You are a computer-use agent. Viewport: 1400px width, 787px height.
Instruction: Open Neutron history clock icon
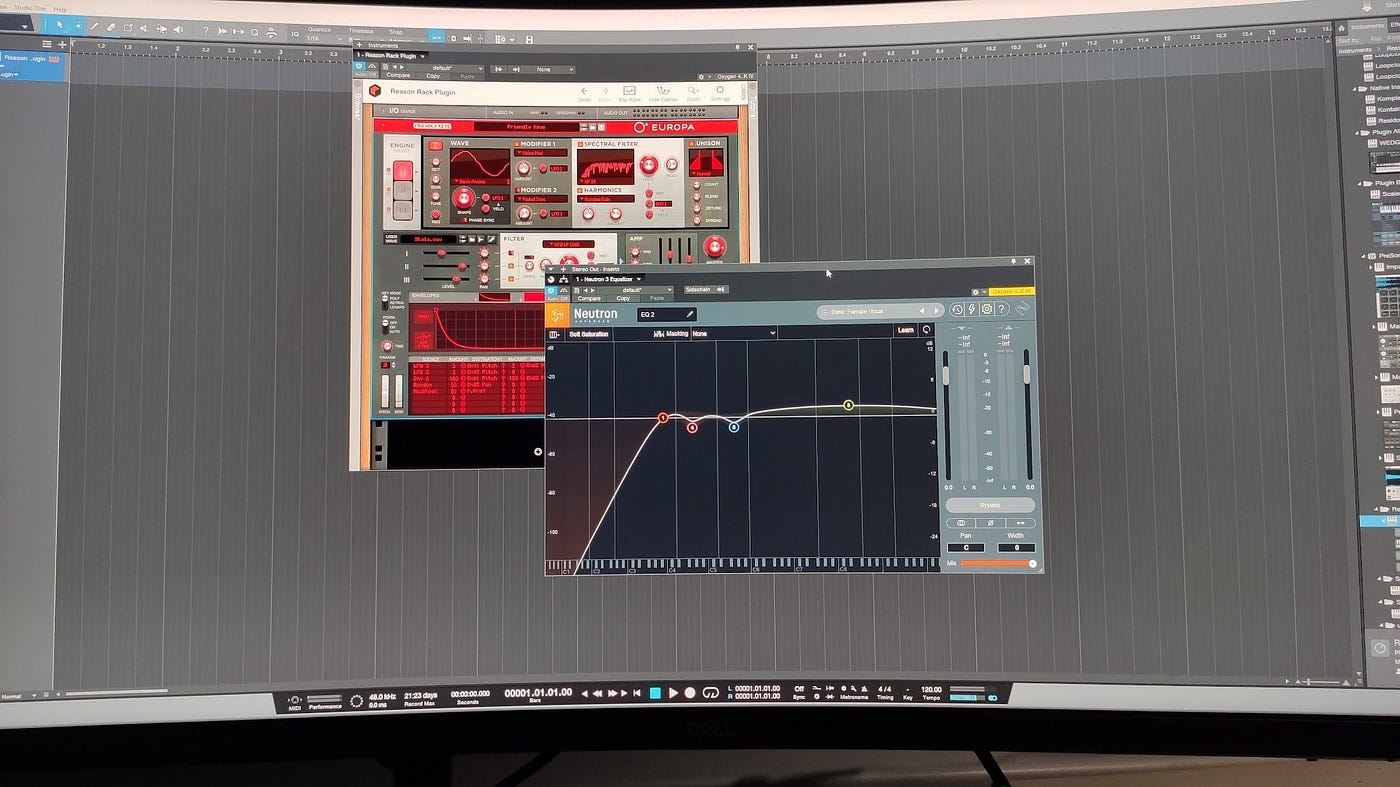[957, 310]
